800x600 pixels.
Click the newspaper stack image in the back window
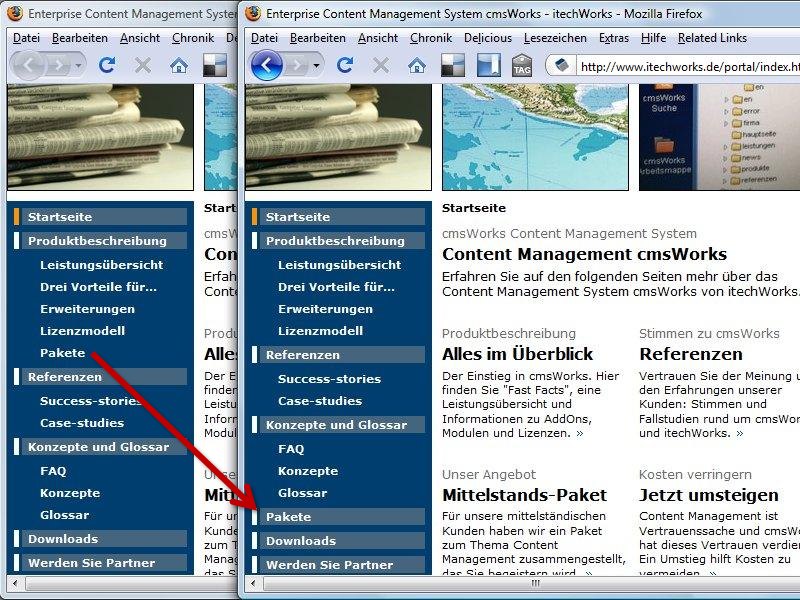tap(101, 137)
